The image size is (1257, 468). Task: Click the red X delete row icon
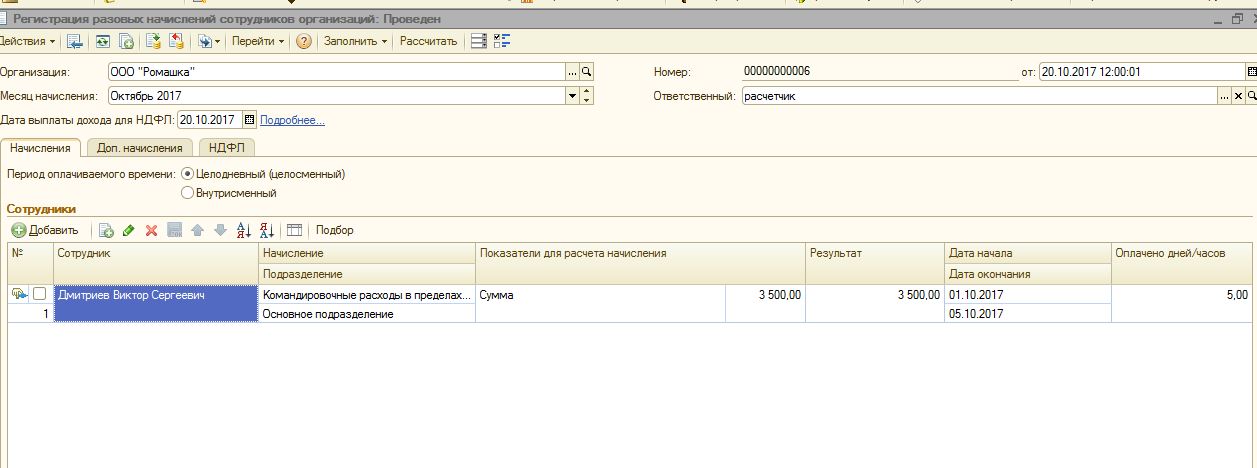[x=151, y=231]
